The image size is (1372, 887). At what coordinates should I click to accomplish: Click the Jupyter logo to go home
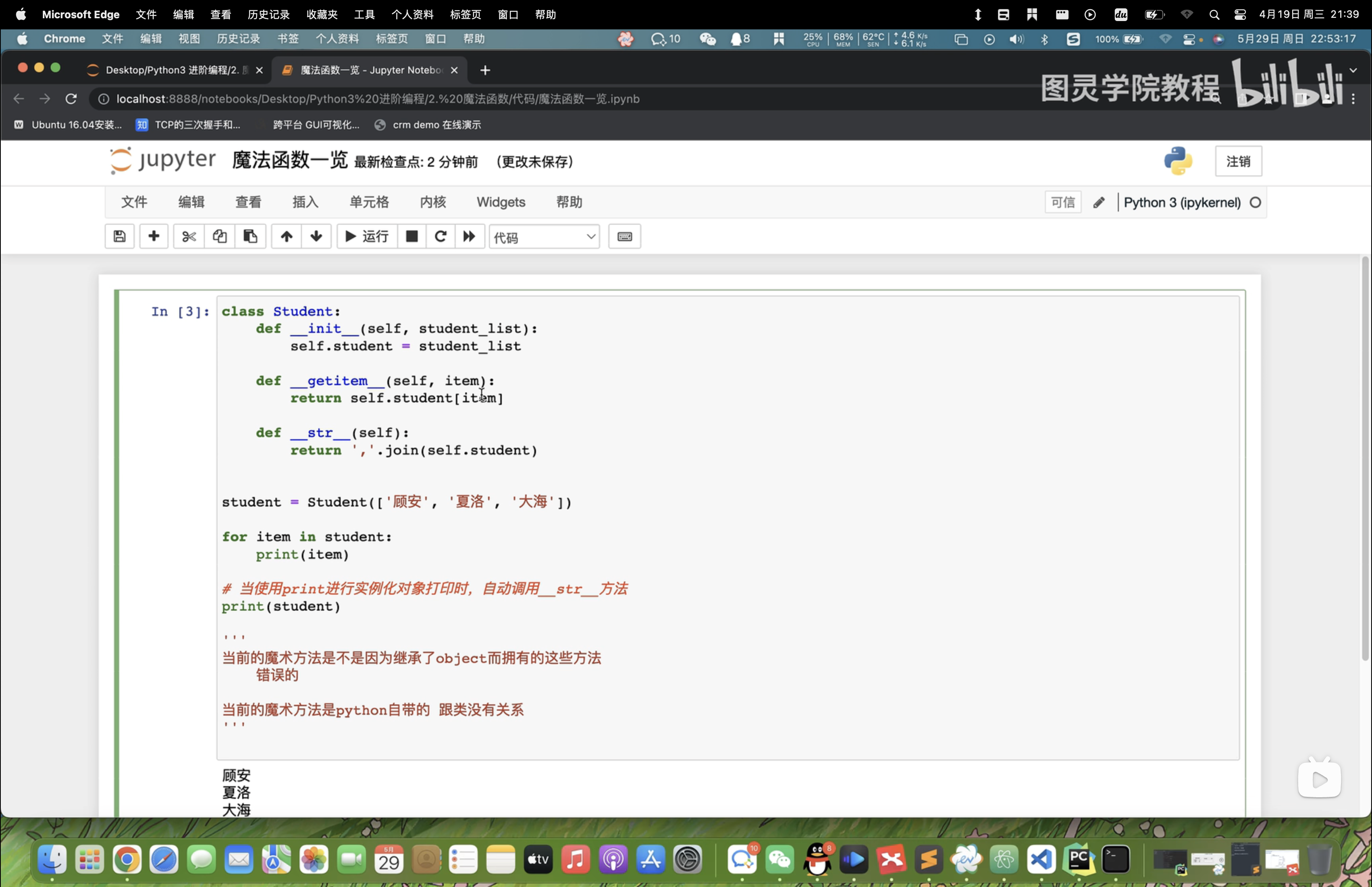click(x=163, y=160)
